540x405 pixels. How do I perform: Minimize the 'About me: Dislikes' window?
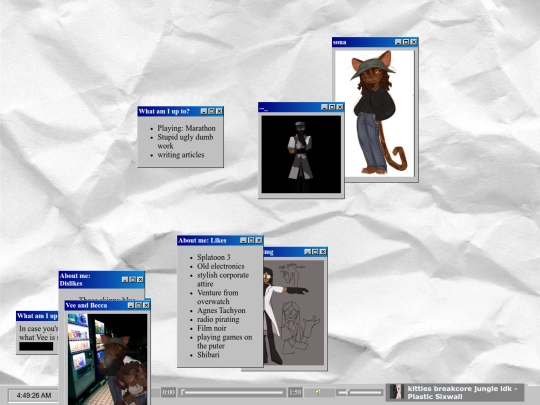tap(125, 279)
